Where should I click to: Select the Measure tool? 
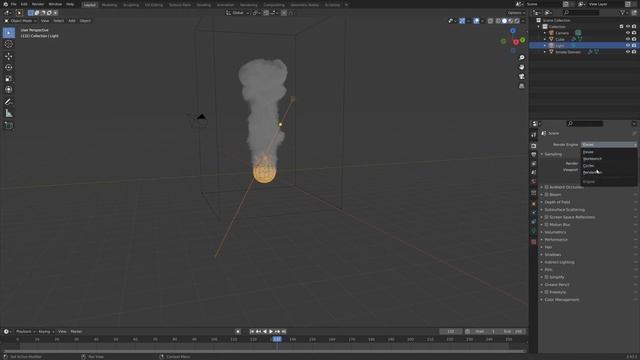click(9, 113)
